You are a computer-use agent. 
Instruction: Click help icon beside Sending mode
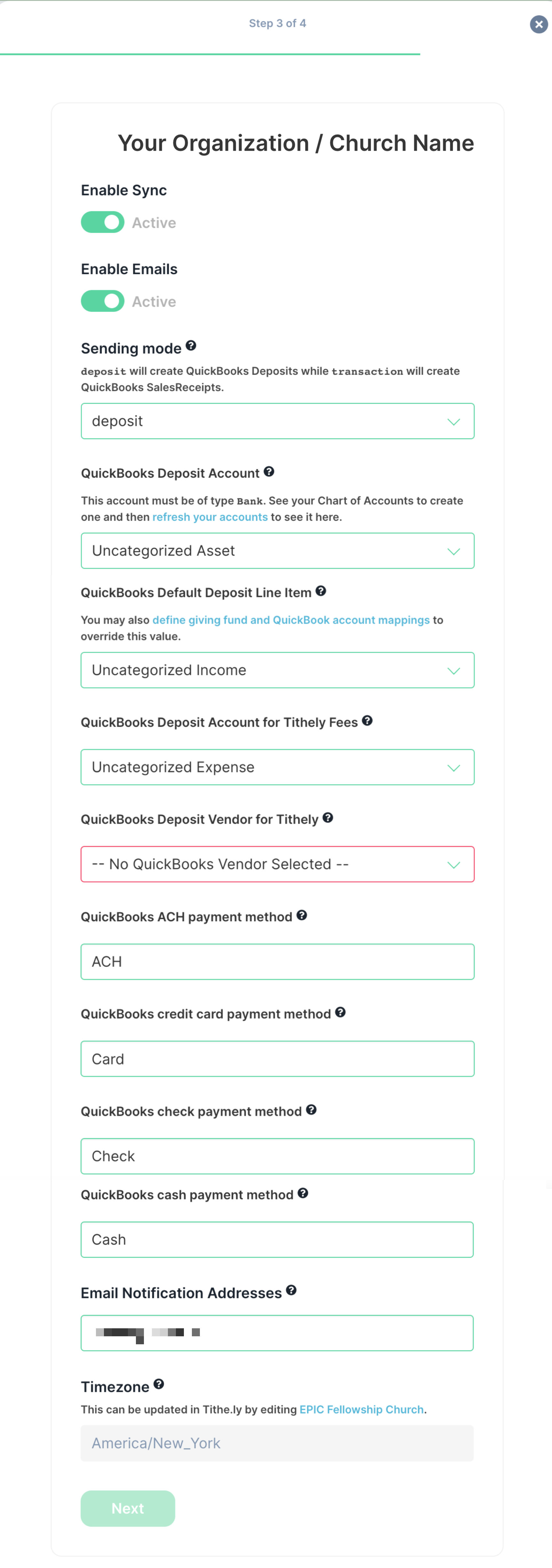click(191, 346)
